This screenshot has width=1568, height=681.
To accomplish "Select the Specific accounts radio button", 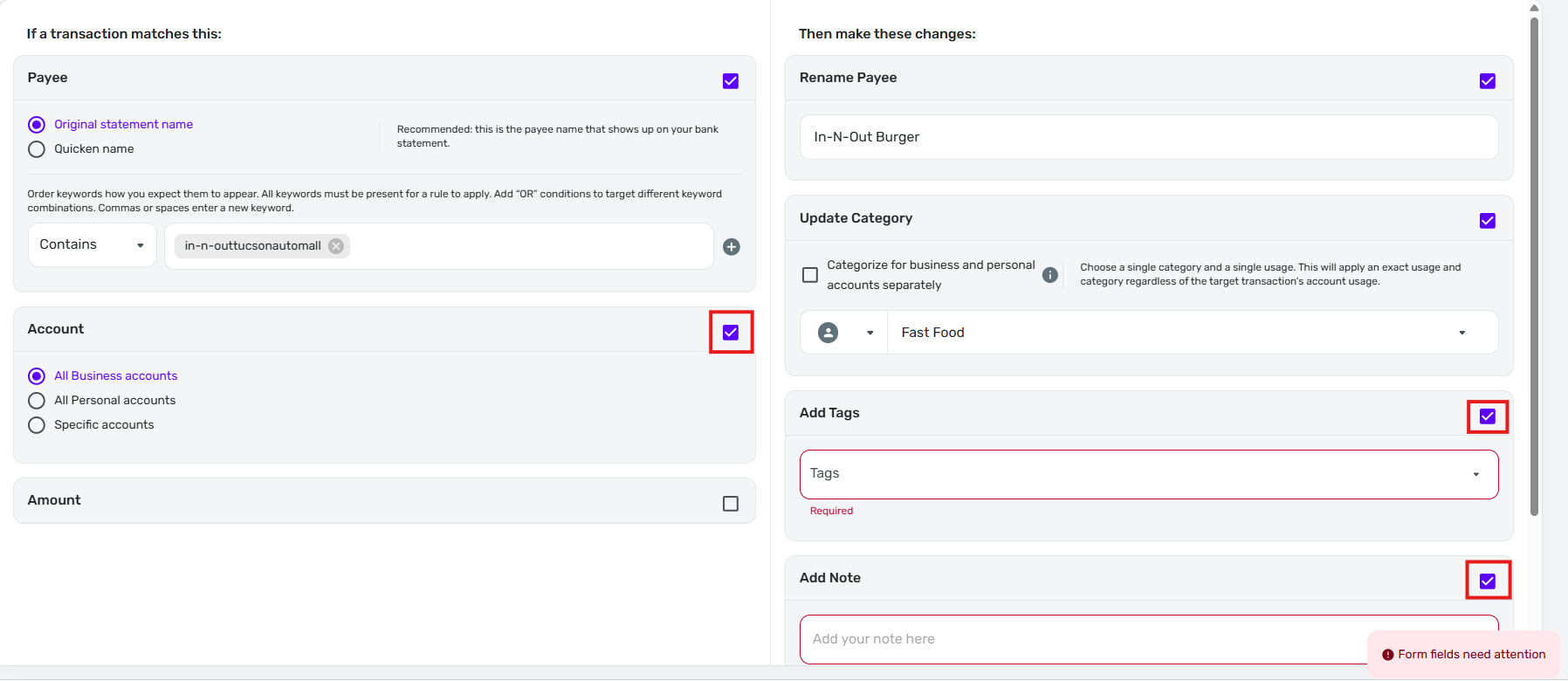I will point(37,425).
